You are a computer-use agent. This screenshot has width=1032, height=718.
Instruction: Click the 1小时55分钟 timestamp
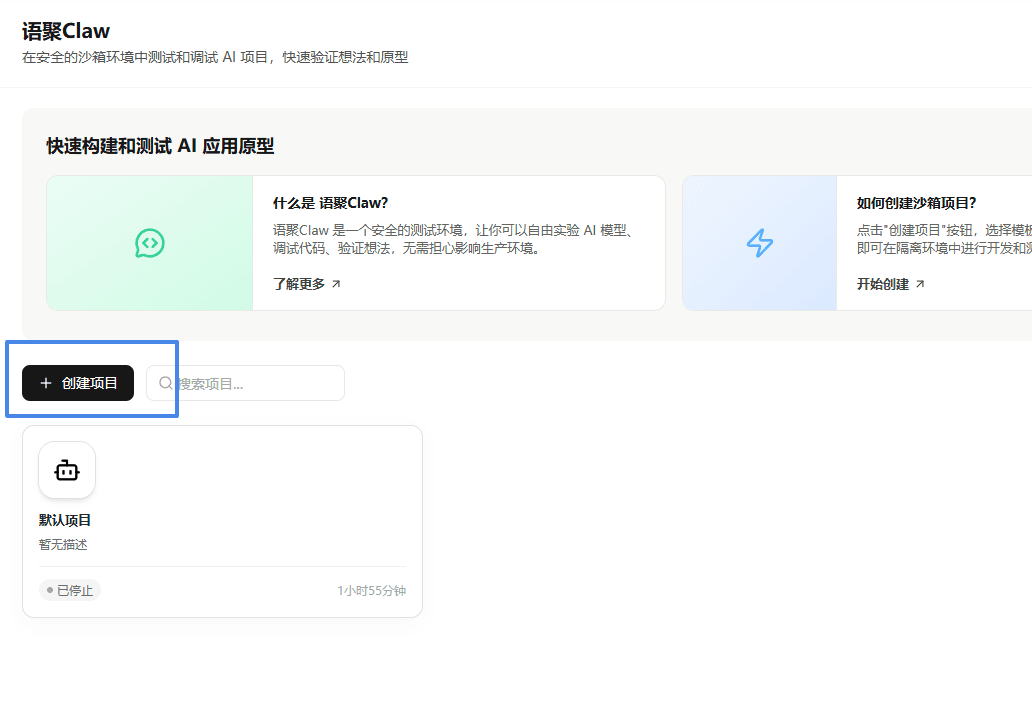371,590
